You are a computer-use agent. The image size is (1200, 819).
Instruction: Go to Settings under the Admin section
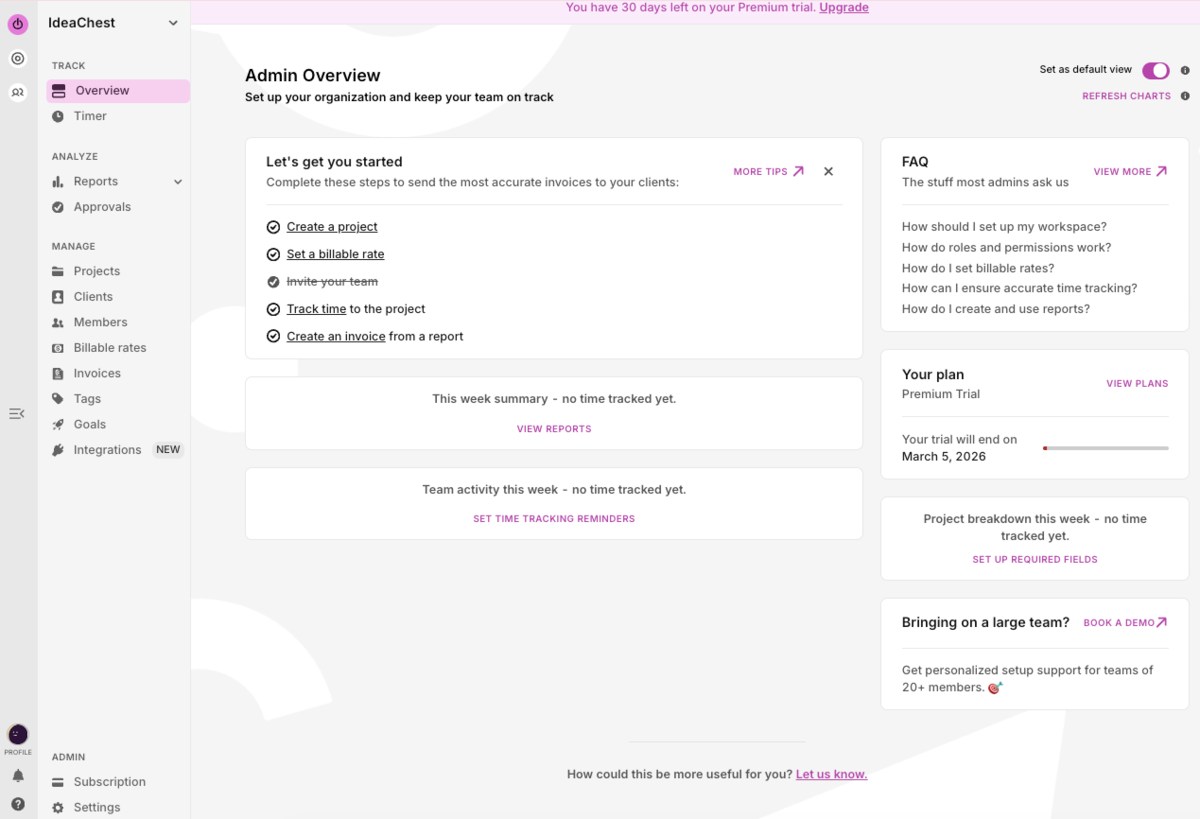pyautogui.click(x=96, y=807)
